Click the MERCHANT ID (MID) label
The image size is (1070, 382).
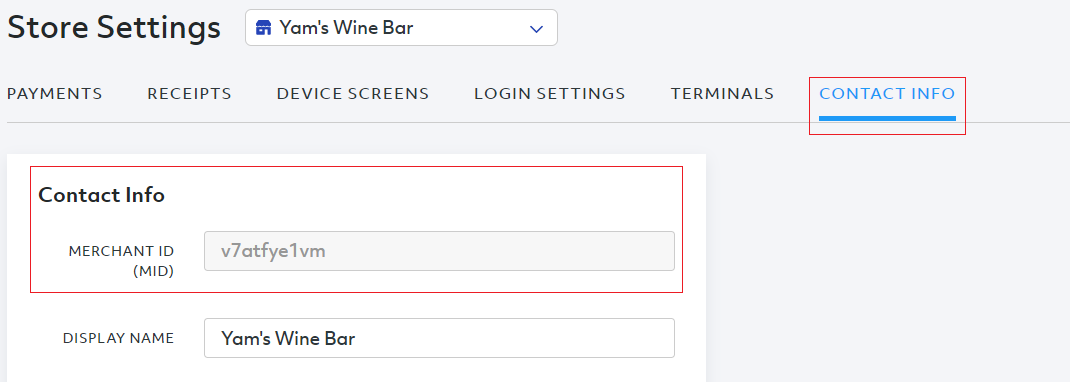(x=121, y=261)
